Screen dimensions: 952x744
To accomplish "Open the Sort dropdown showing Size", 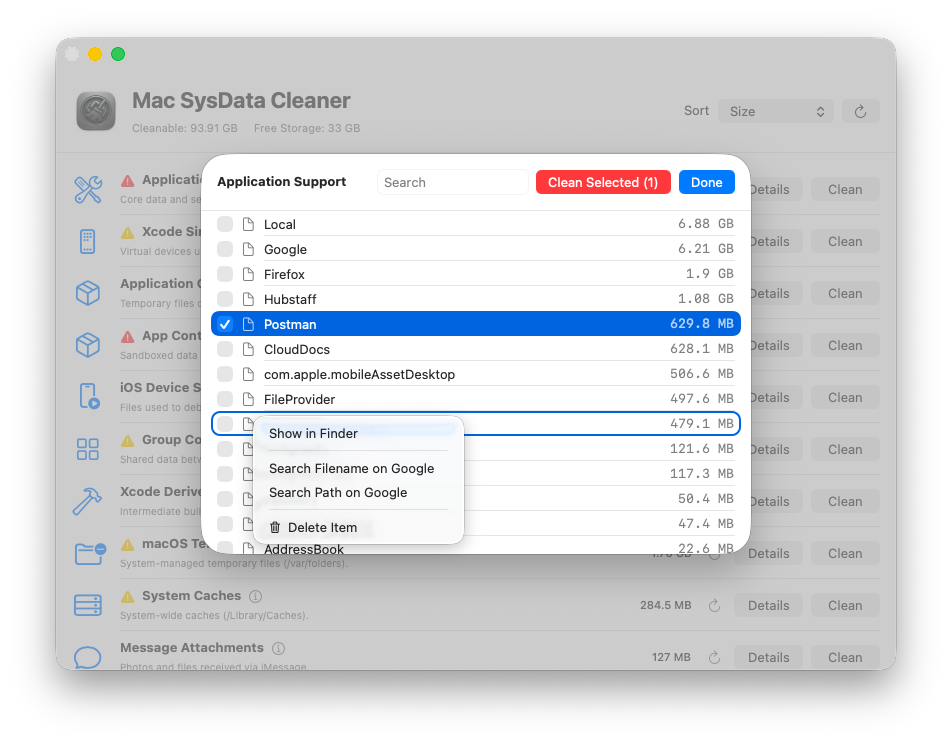I will click(775, 111).
